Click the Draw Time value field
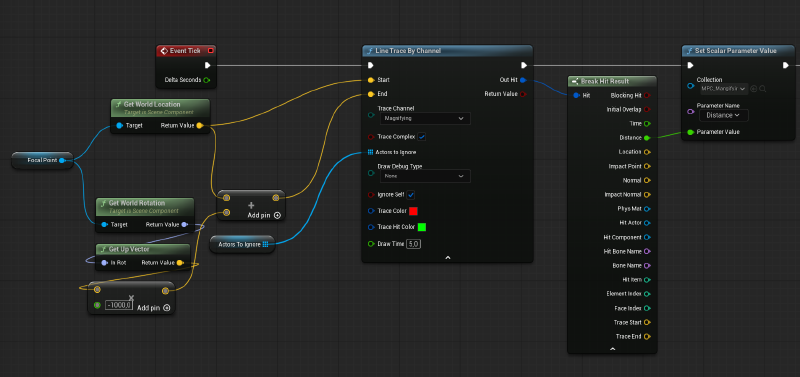The height and width of the screenshot is (377, 800). 413,244
